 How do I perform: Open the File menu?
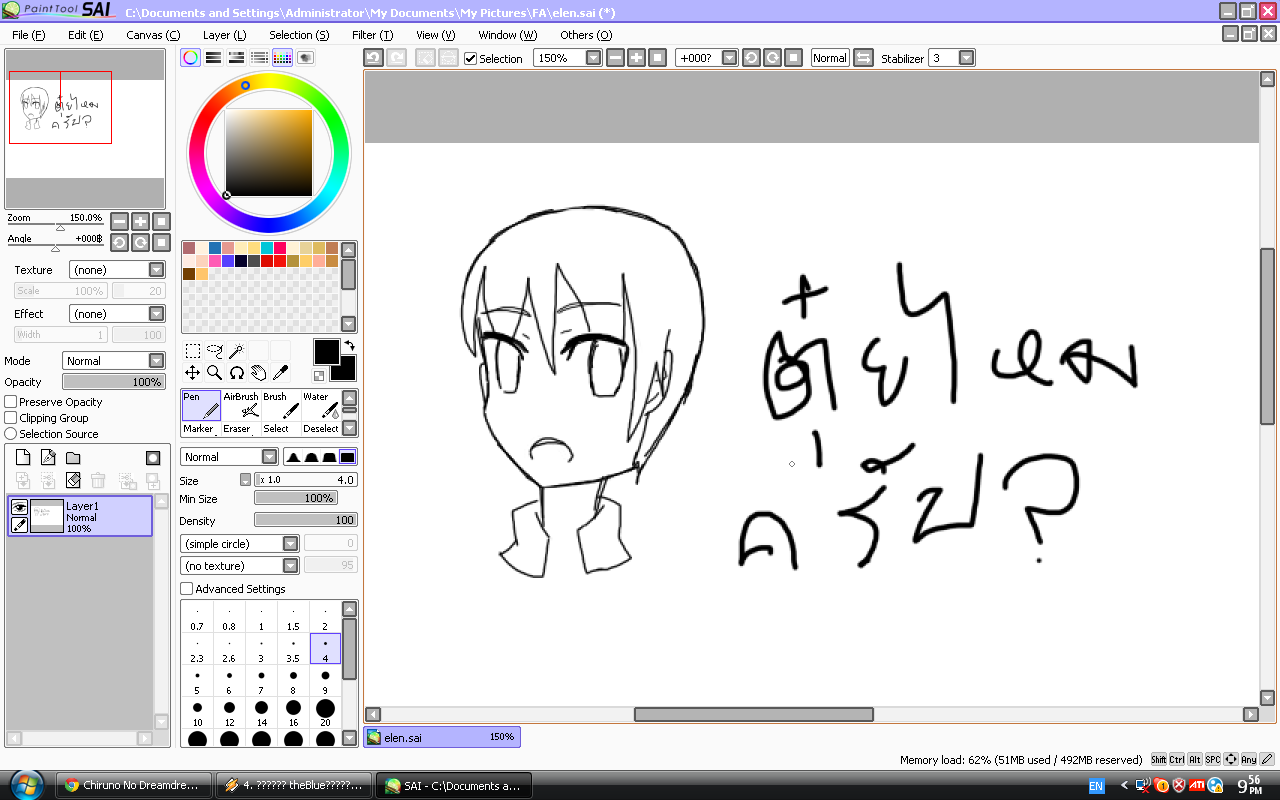28,35
